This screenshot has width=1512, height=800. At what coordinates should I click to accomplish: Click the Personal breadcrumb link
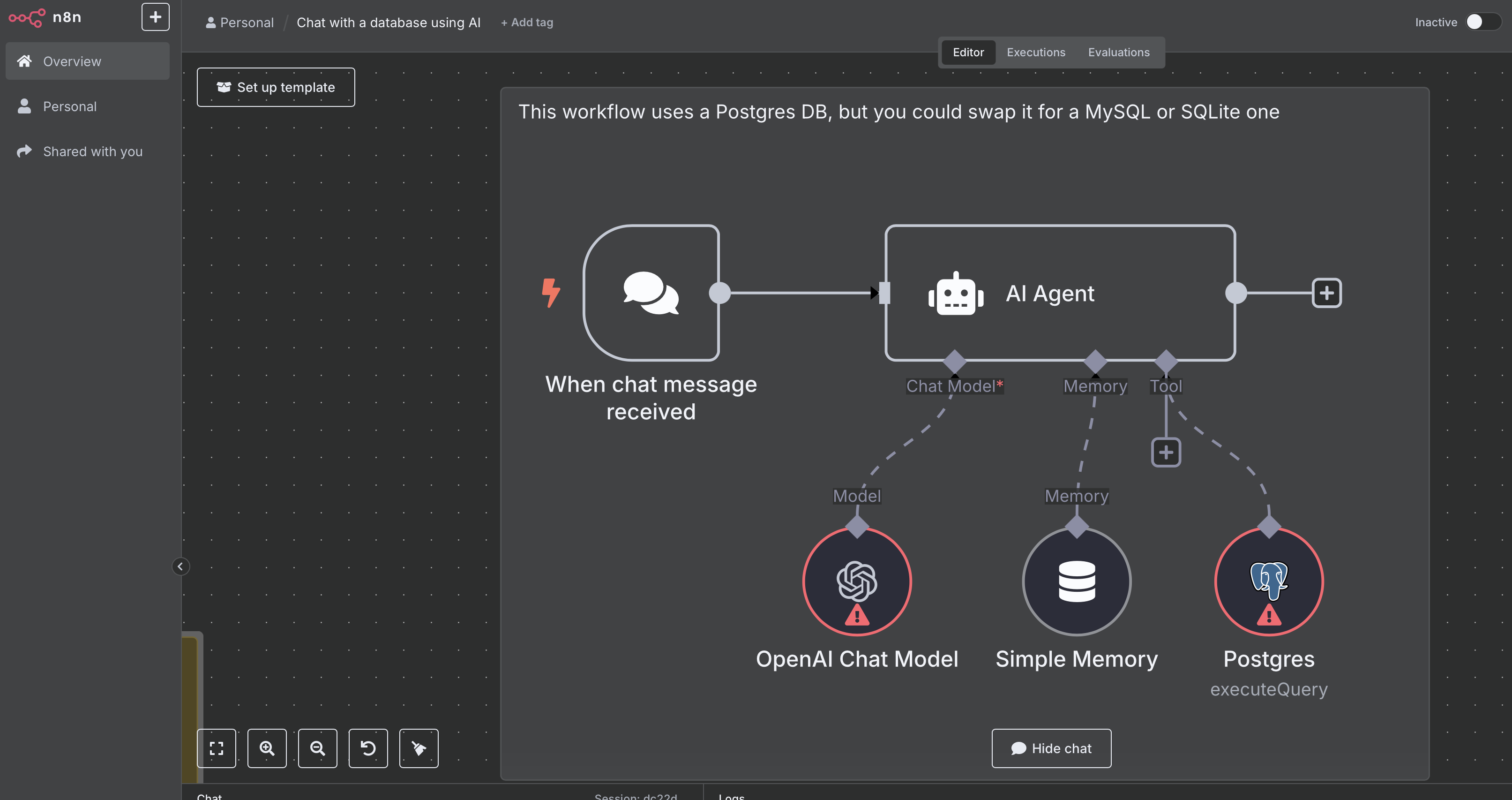click(240, 23)
